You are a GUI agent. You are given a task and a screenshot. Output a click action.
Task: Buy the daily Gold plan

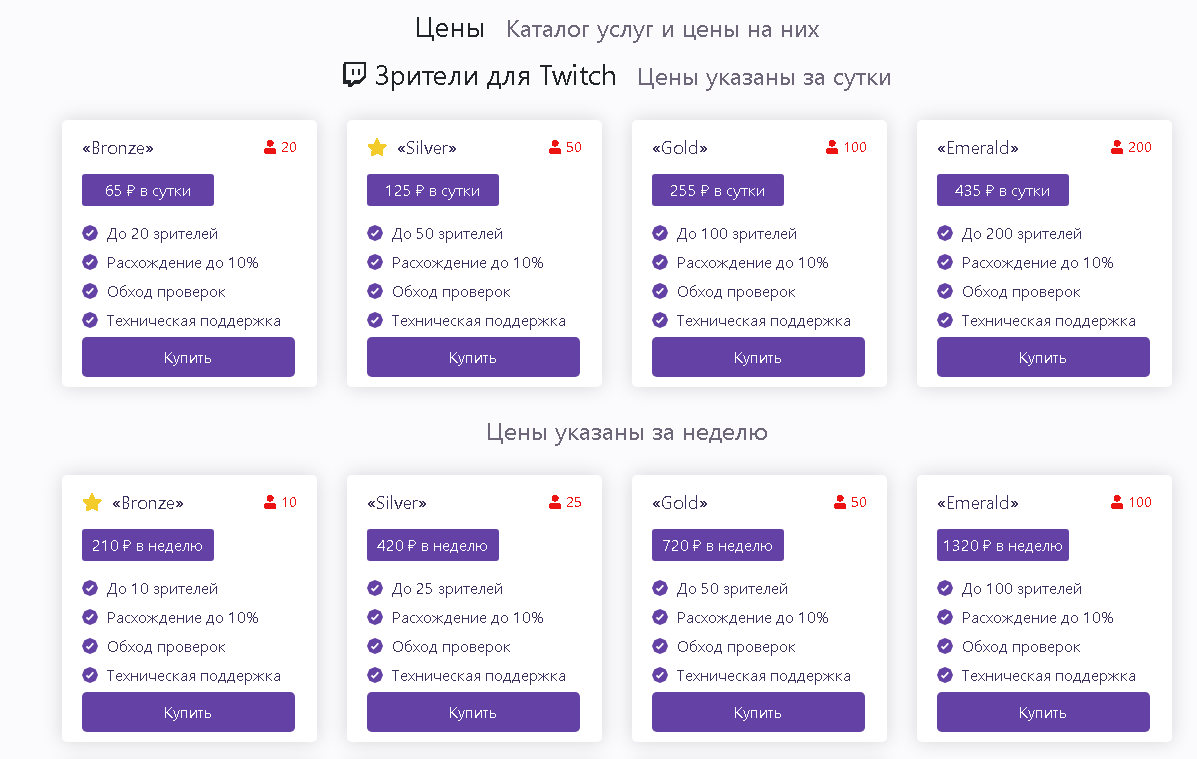coord(758,357)
